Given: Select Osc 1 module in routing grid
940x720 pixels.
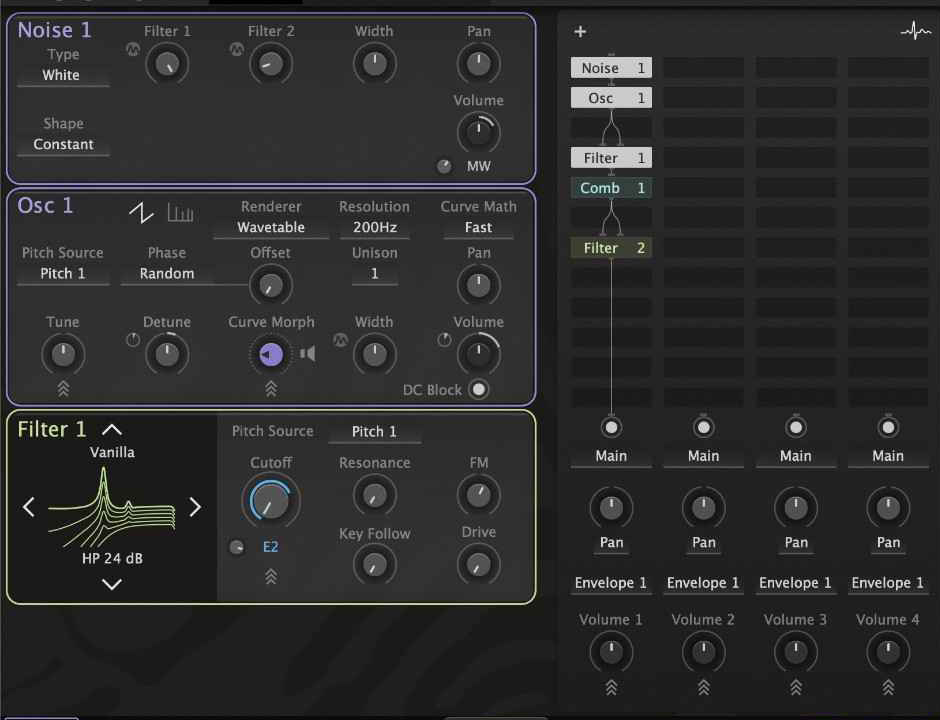Looking at the screenshot, I should [611, 98].
